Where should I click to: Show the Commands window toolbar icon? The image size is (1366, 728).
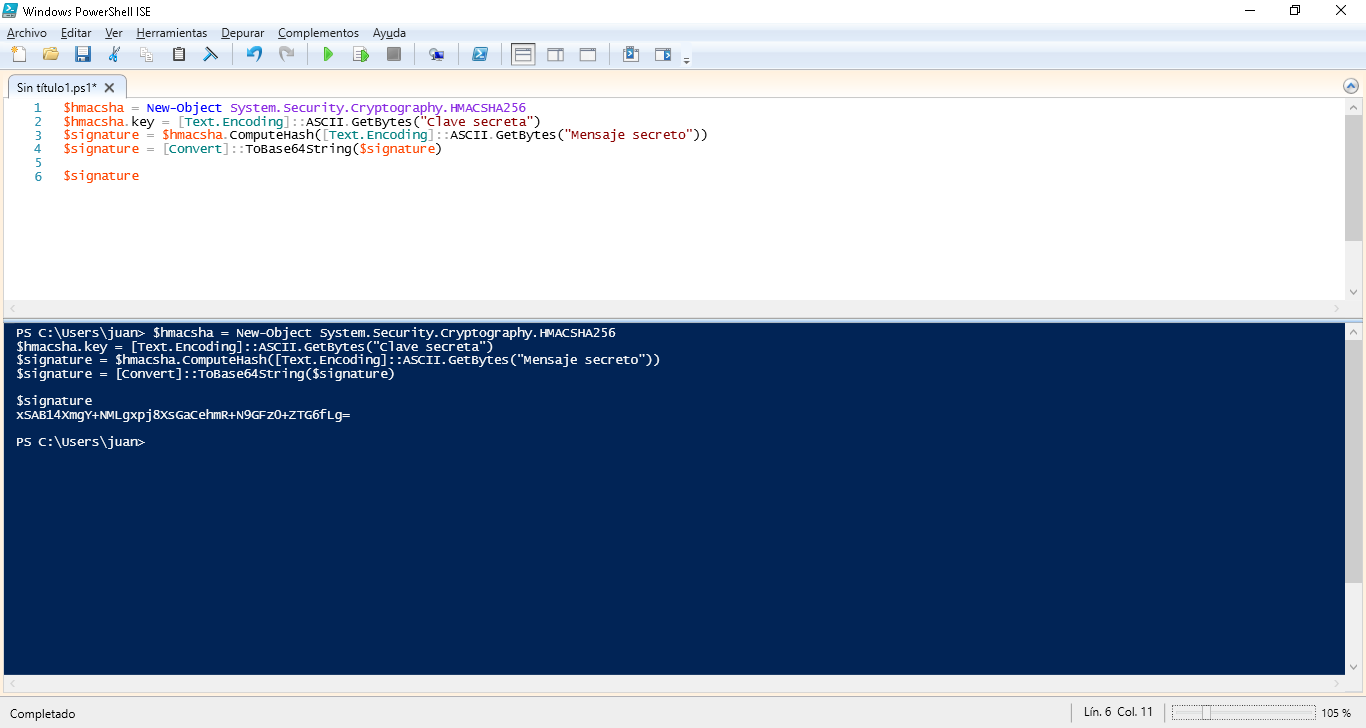pos(631,54)
